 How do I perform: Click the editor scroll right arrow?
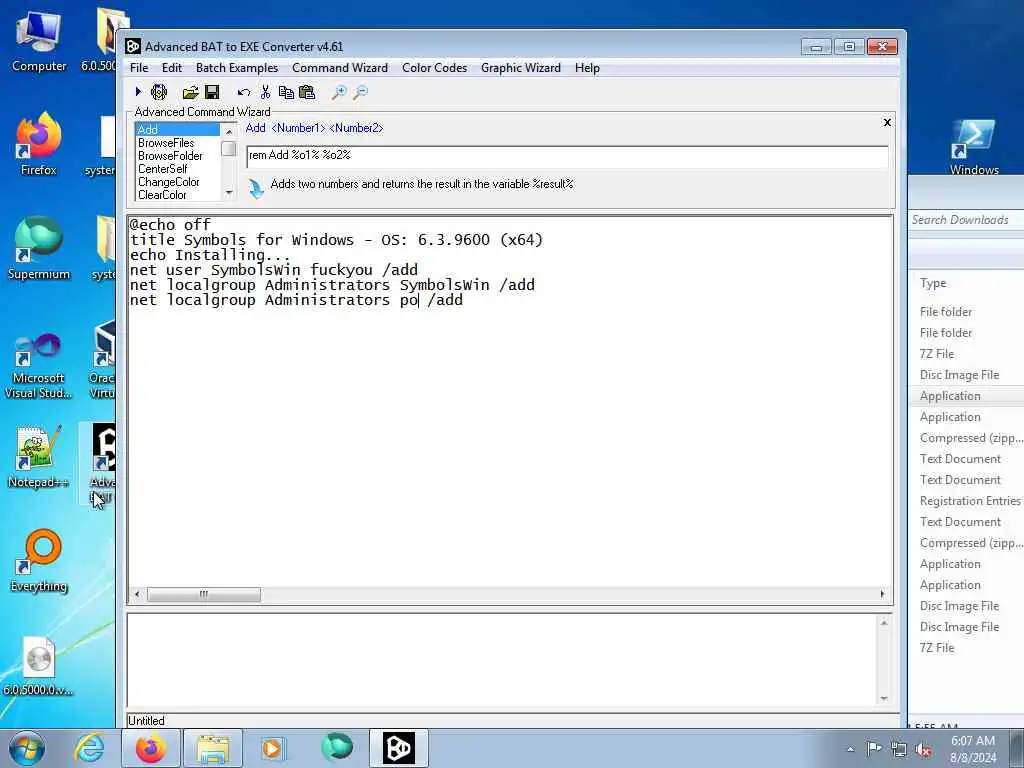882,594
